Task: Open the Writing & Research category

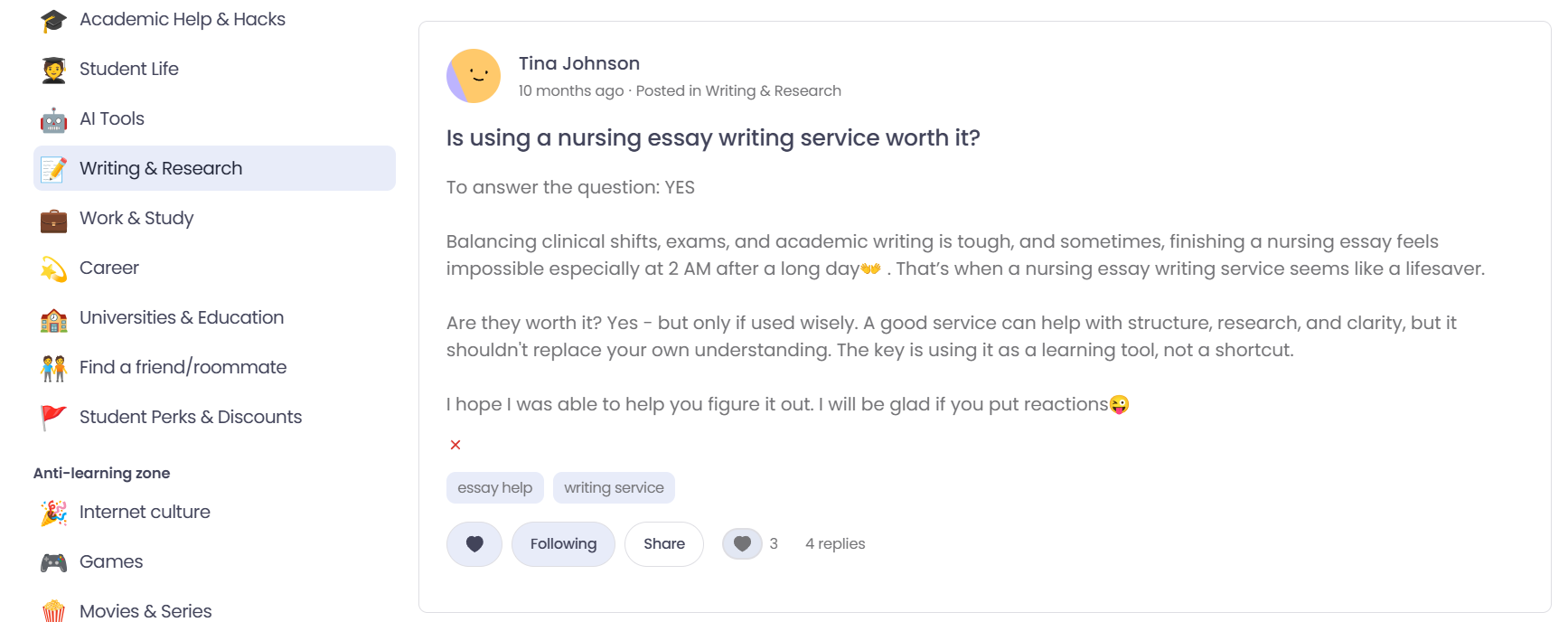Action: tap(160, 168)
